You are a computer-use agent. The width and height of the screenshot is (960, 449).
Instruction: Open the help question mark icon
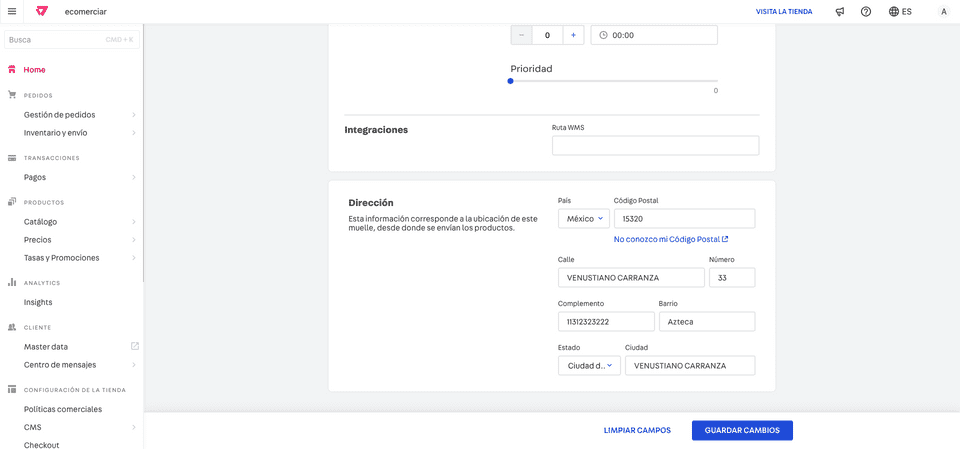coord(866,11)
